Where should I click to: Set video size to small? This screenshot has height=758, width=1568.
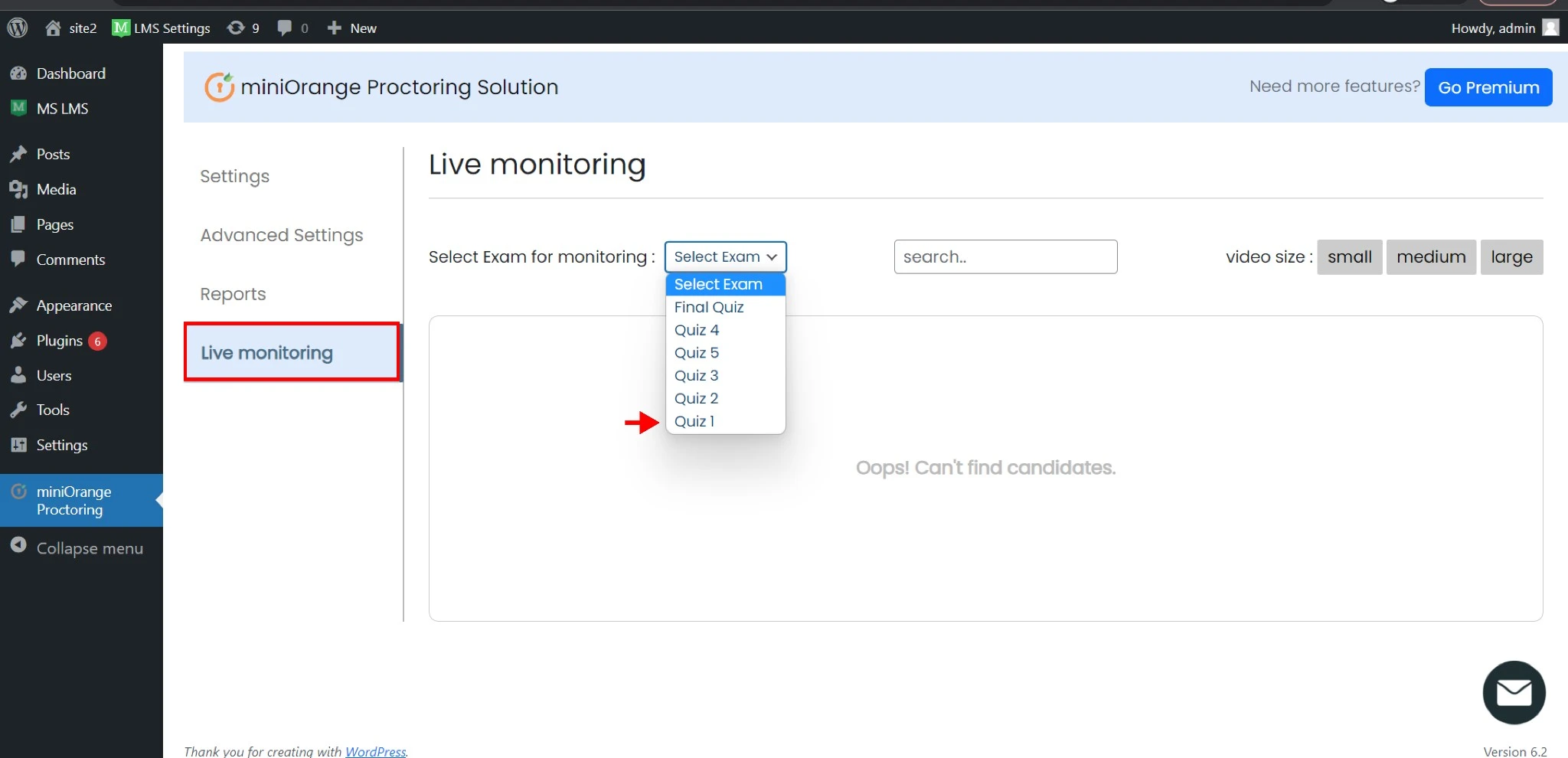(1349, 257)
